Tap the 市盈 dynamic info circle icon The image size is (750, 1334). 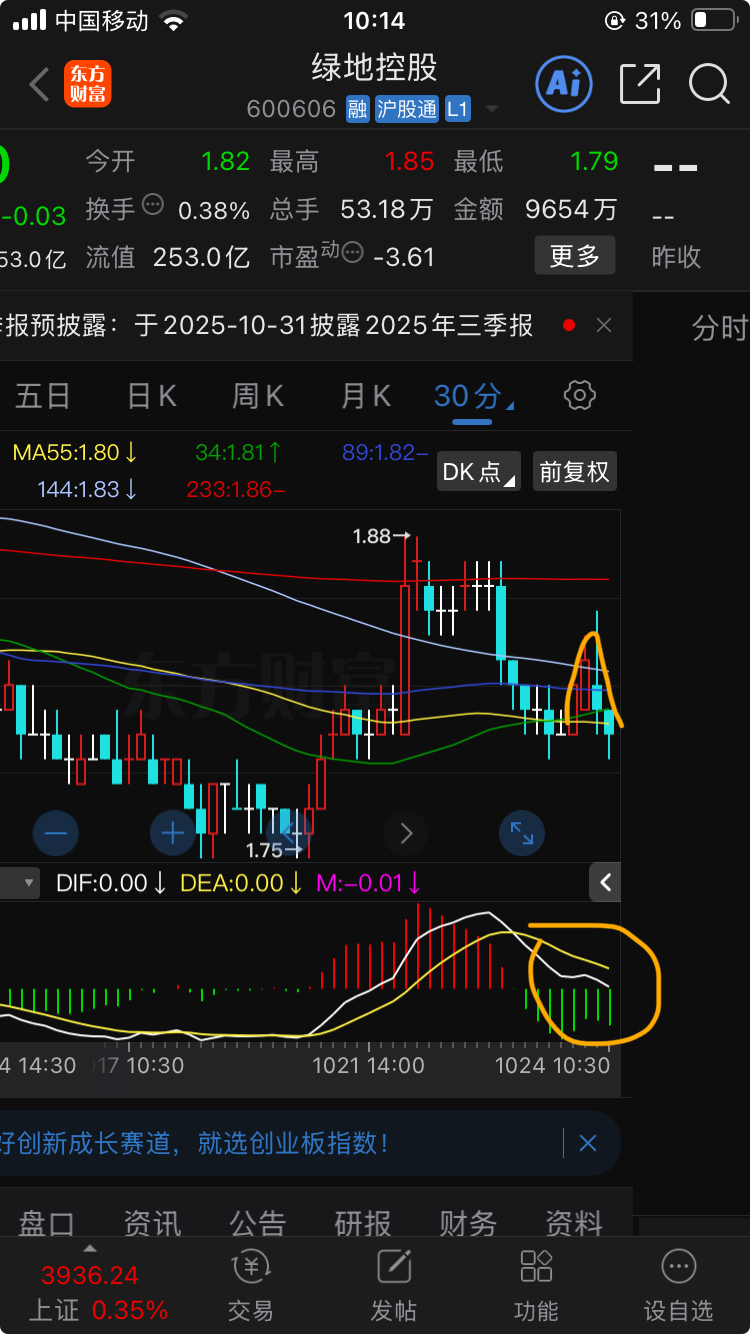coord(352,253)
